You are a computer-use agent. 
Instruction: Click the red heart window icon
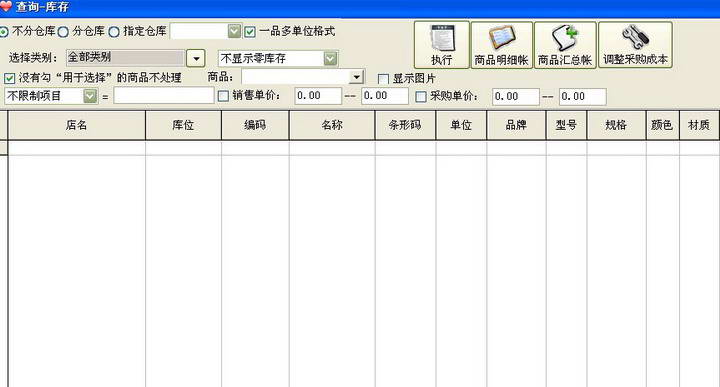[x=6, y=6]
